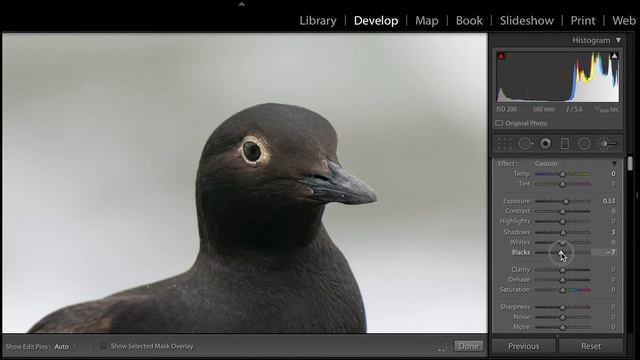
Task: Click the Exposure slider handle
Action: tap(566, 201)
